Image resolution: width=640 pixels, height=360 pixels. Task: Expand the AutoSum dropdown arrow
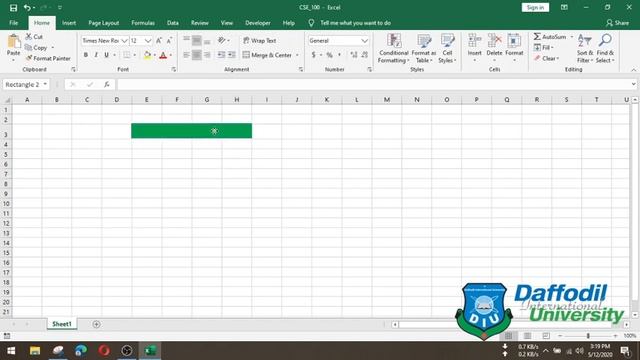coord(571,37)
